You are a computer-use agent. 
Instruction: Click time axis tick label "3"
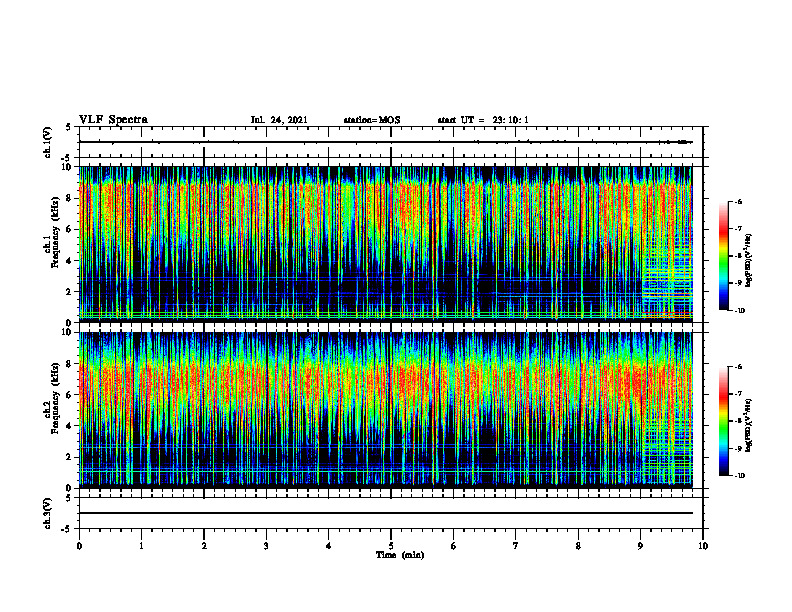(x=266, y=546)
